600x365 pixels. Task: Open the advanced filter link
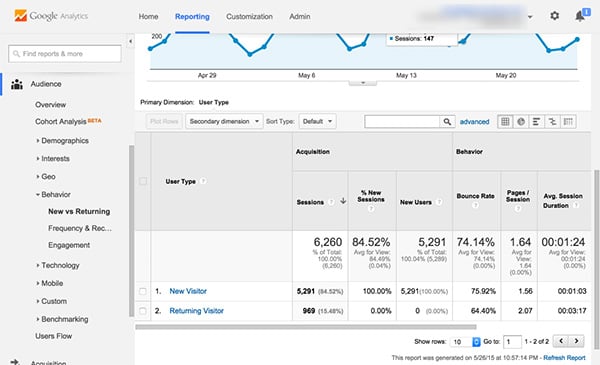point(474,122)
